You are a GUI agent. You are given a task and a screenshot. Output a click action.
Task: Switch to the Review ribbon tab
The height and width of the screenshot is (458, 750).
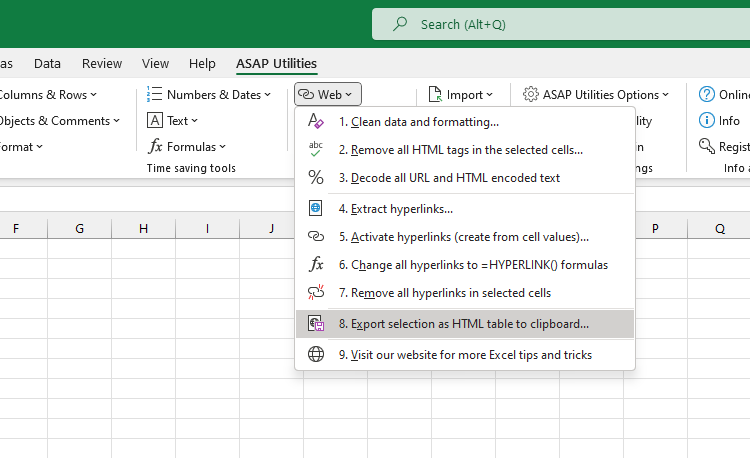point(102,64)
